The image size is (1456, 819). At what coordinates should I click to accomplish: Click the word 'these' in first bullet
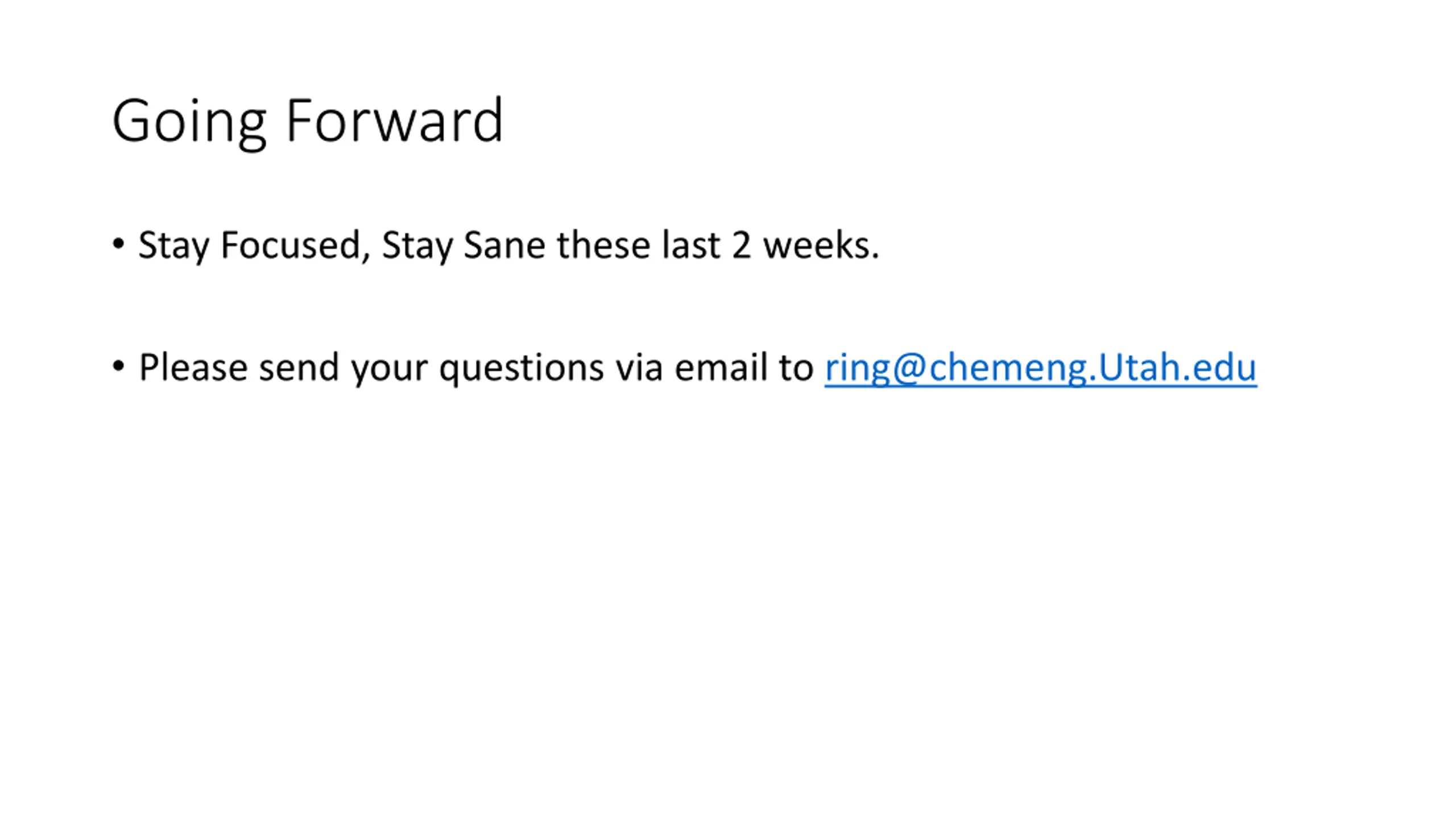click(603, 246)
